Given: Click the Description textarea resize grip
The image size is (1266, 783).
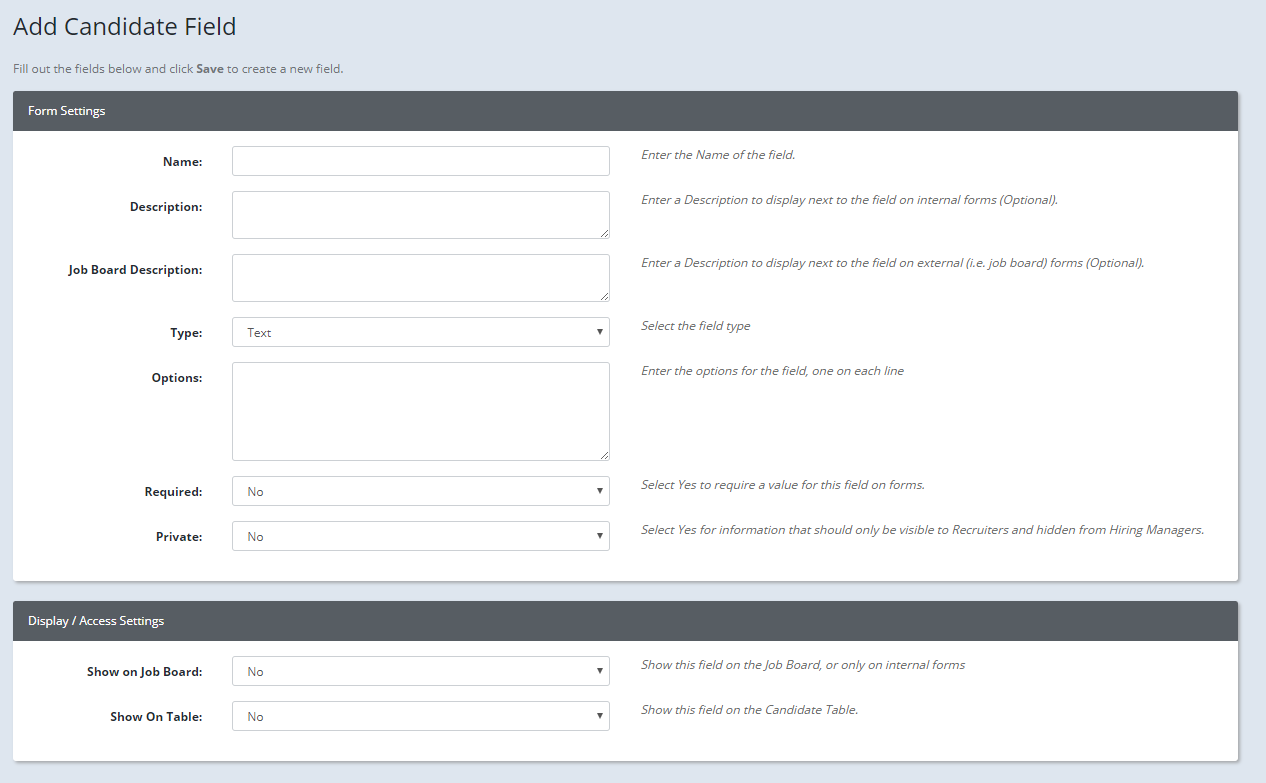Looking at the screenshot, I should coord(606,235).
